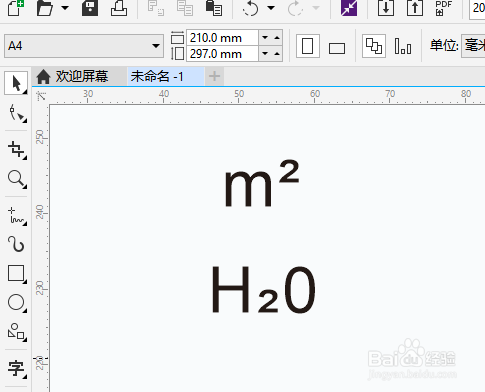
Task: Select the Artistic Media tool
Action: pyautogui.click(x=17, y=245)
